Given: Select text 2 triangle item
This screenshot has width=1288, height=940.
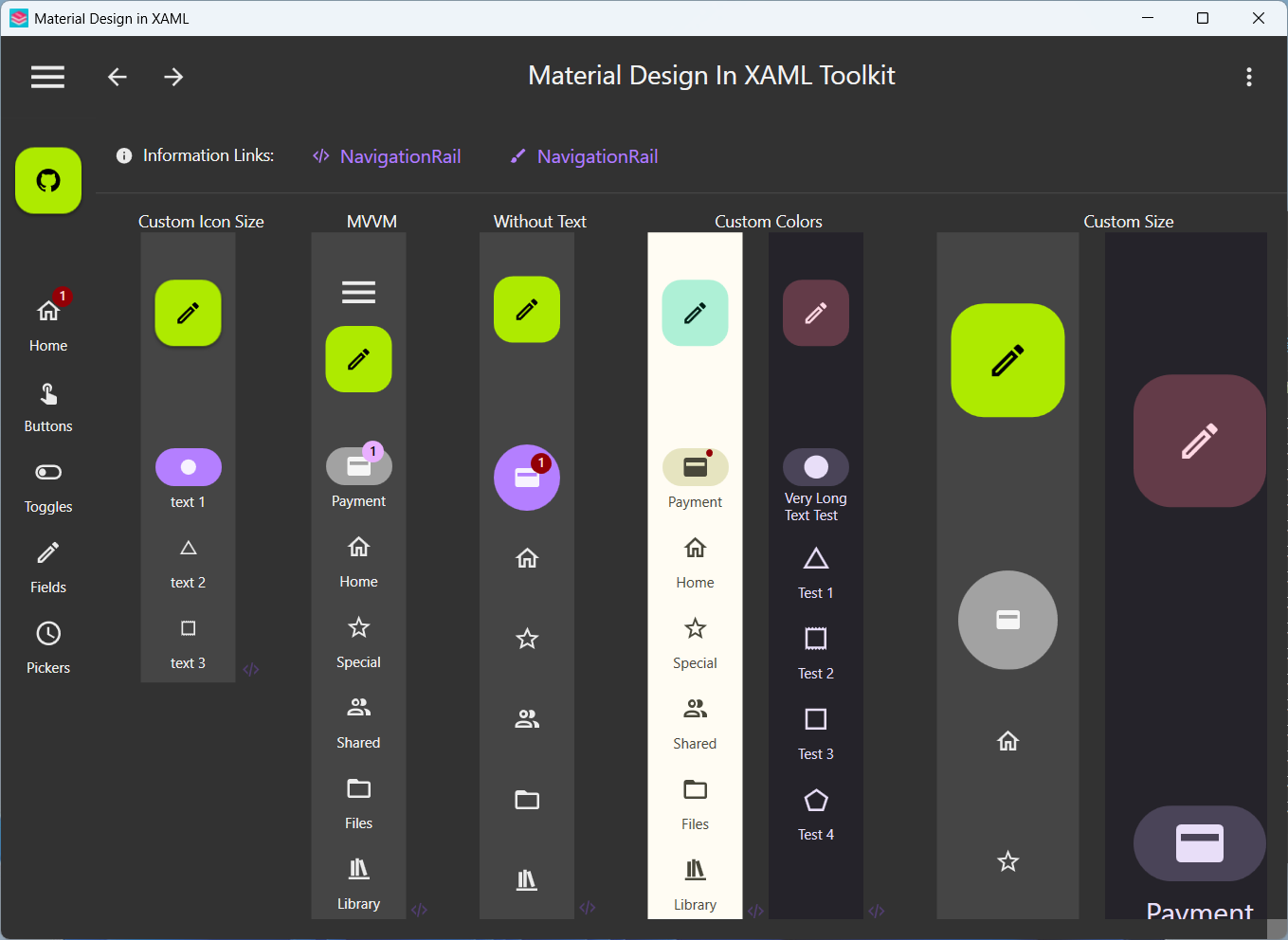Looking at the screenshot, I should click(x=189, y=564).
